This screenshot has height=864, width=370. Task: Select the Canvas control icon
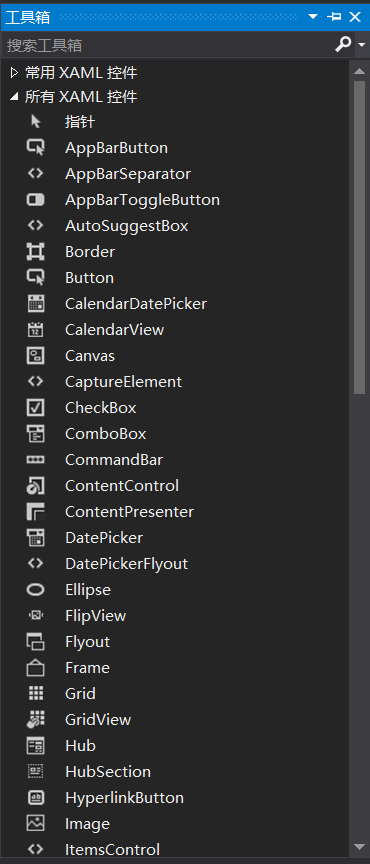pyautogui.click(x=35, y=355)
